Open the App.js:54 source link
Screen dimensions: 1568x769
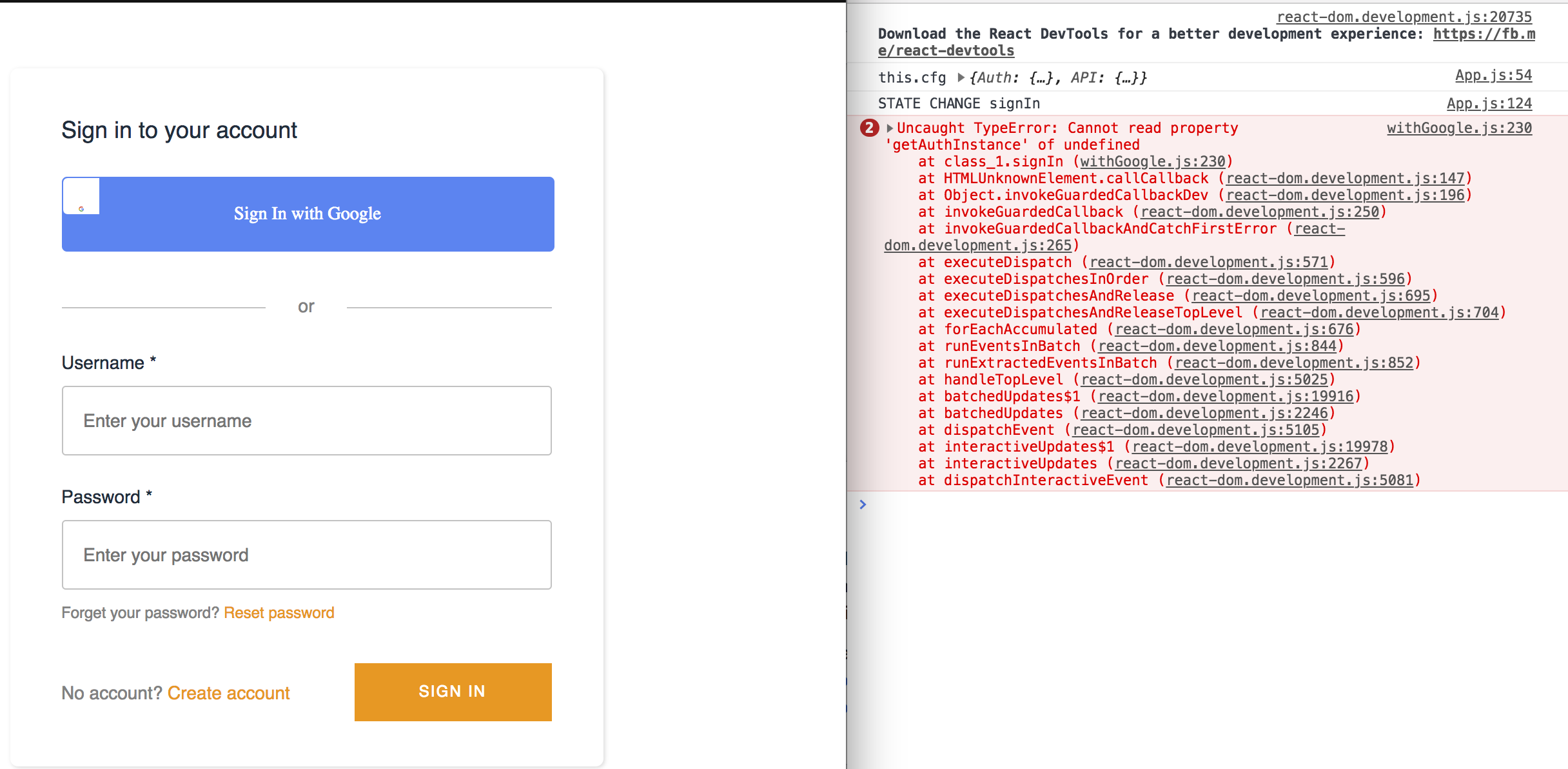(1493, 75)
